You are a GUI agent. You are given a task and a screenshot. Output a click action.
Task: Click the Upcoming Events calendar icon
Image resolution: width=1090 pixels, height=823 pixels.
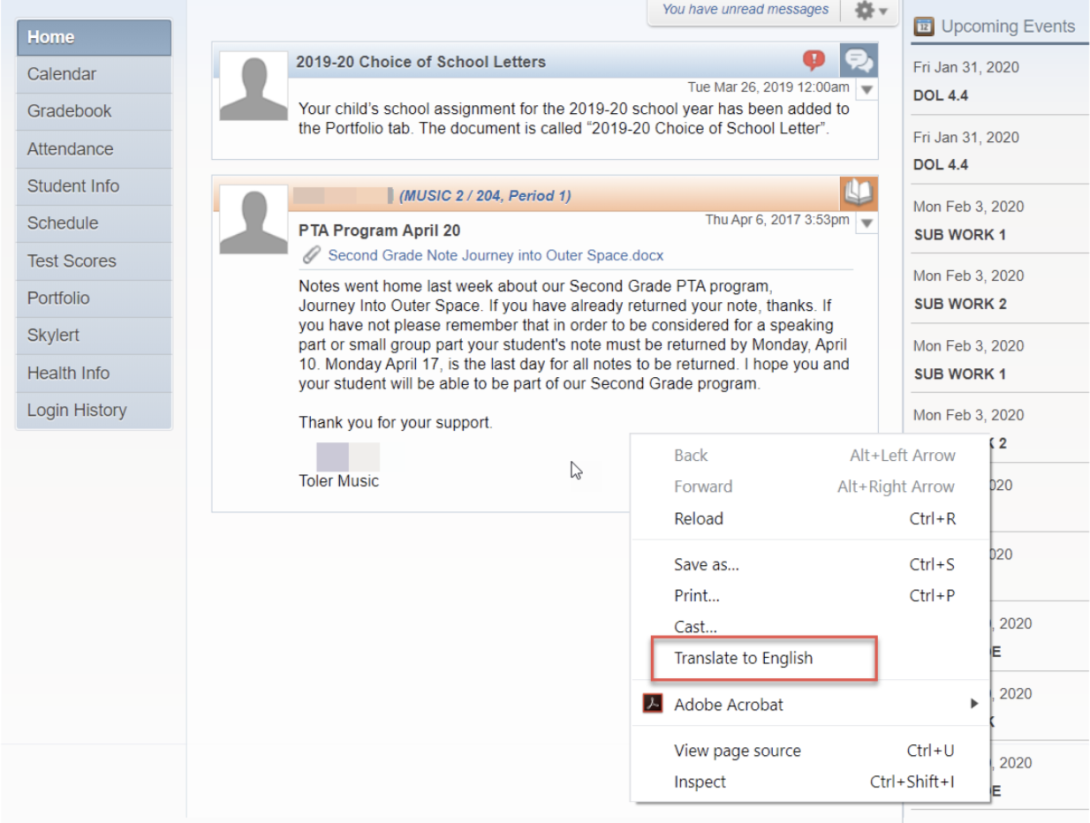click(925, 27)
